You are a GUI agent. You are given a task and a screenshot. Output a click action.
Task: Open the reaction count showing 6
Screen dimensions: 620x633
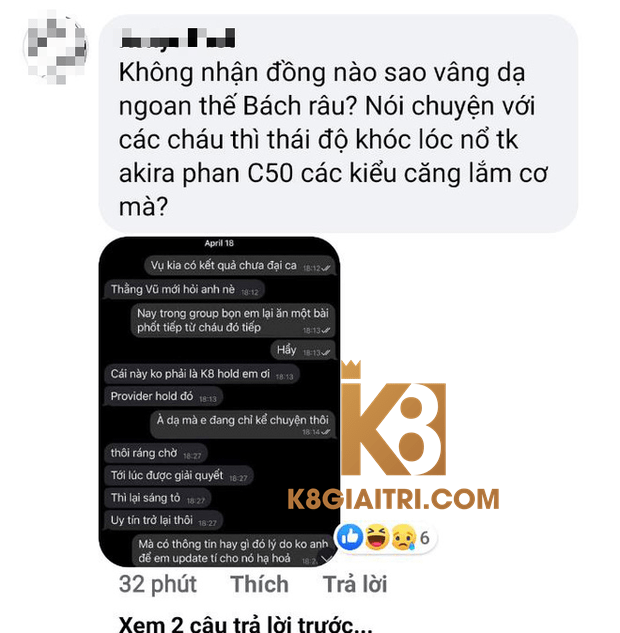pyautogui.click(x=425, y=538)
